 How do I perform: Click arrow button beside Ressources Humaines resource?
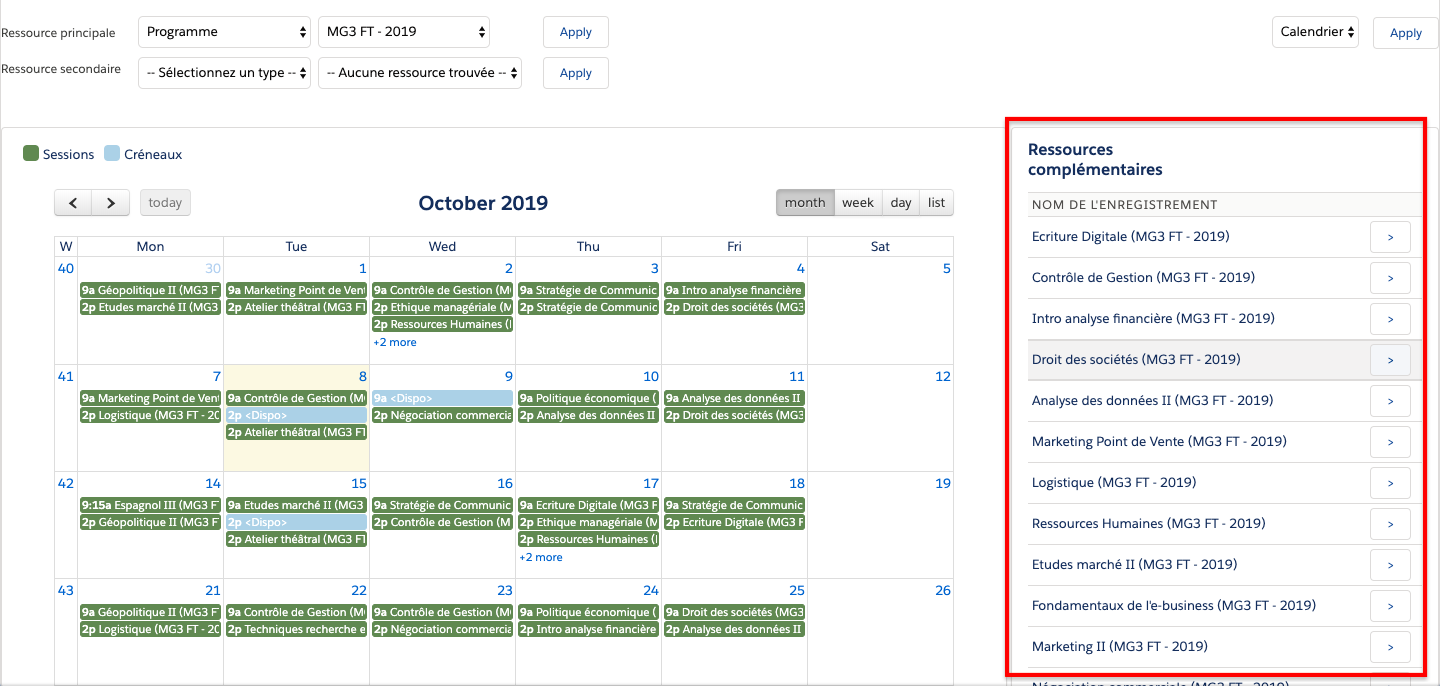click(x=1390, y=524)
